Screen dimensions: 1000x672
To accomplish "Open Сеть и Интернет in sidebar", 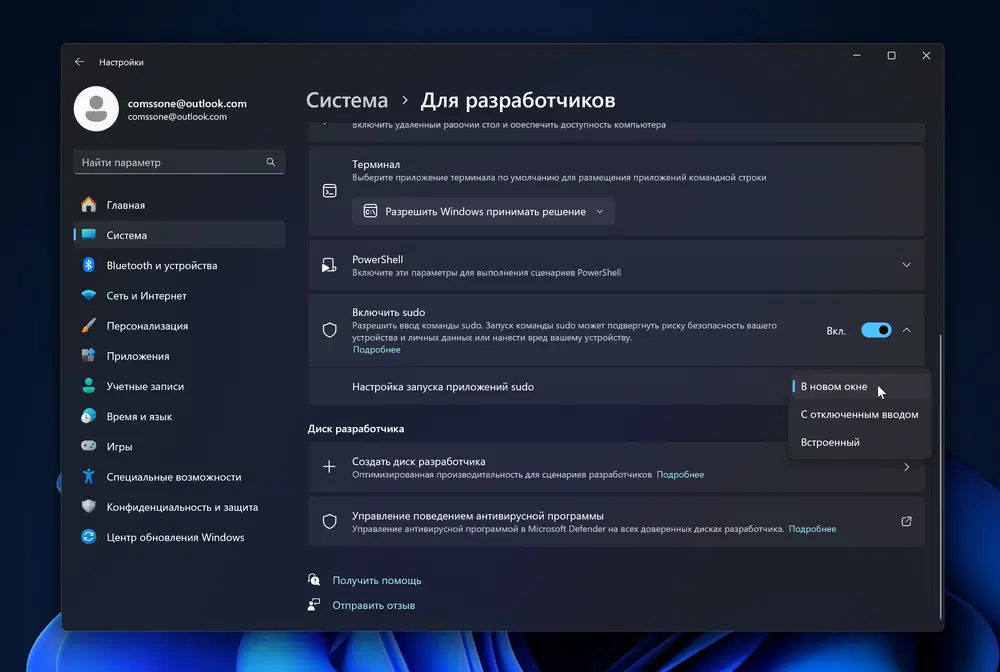I will (x=179, y=295).
